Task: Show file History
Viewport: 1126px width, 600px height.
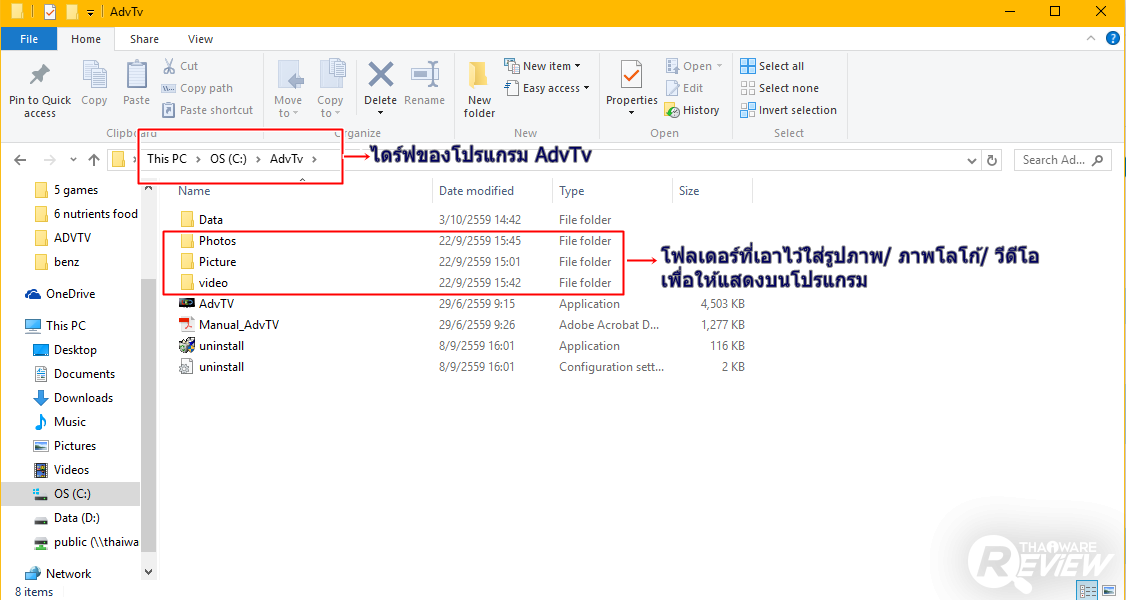Action: [x=692, y=110]
